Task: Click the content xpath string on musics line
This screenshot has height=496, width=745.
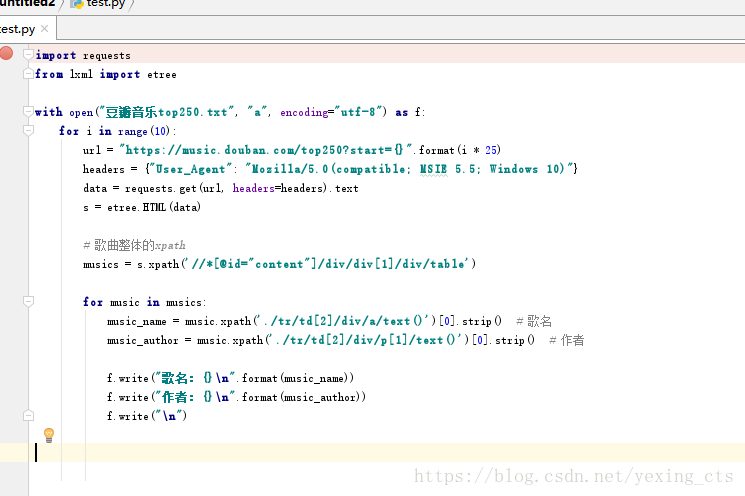Action: pos(329,264)
